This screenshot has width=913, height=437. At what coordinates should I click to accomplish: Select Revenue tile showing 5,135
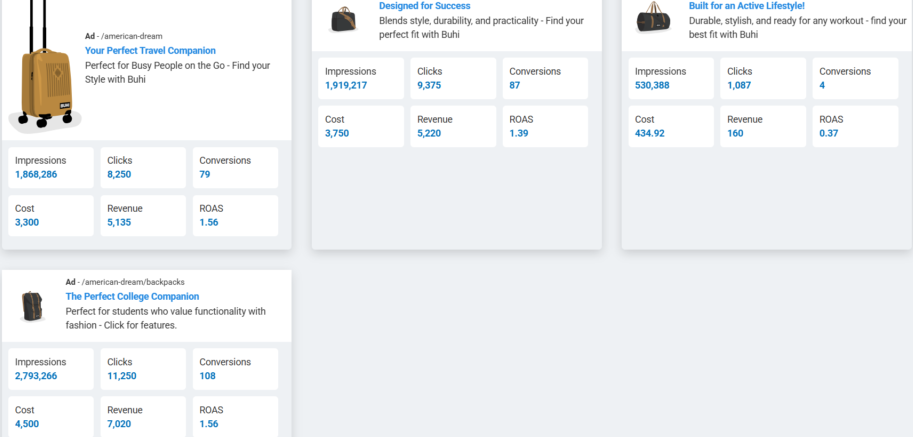pyautogui.click(x=143, y=215)
